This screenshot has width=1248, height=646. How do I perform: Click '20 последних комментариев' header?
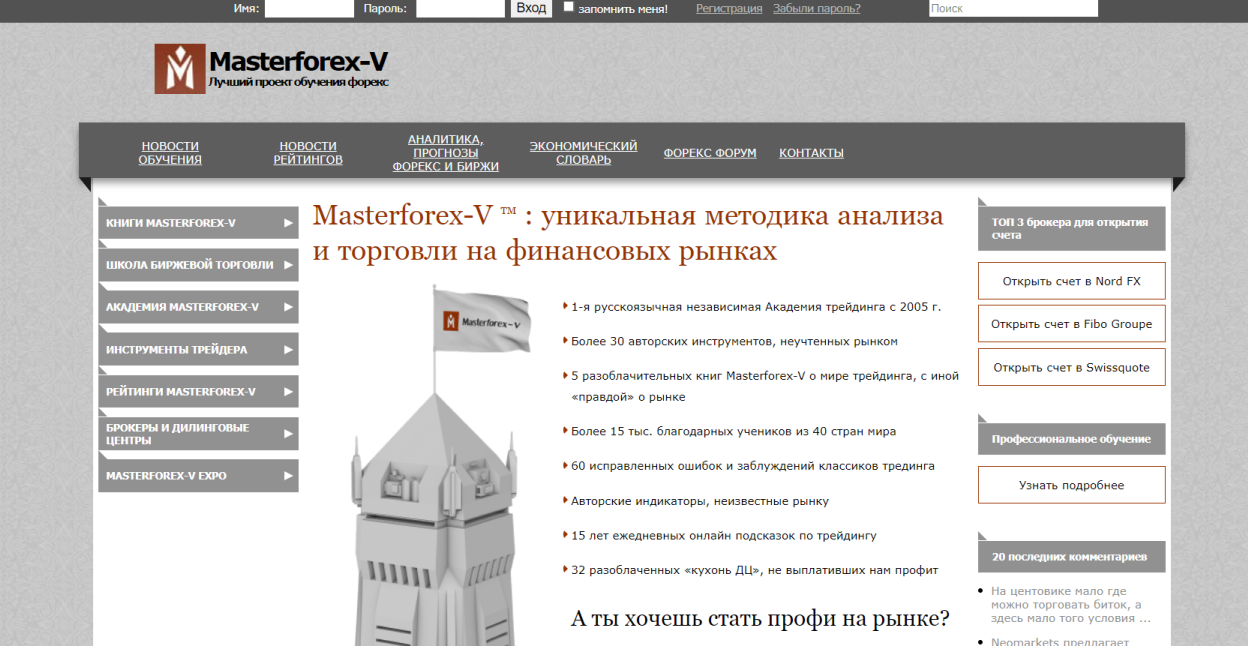pos(1072,557)
